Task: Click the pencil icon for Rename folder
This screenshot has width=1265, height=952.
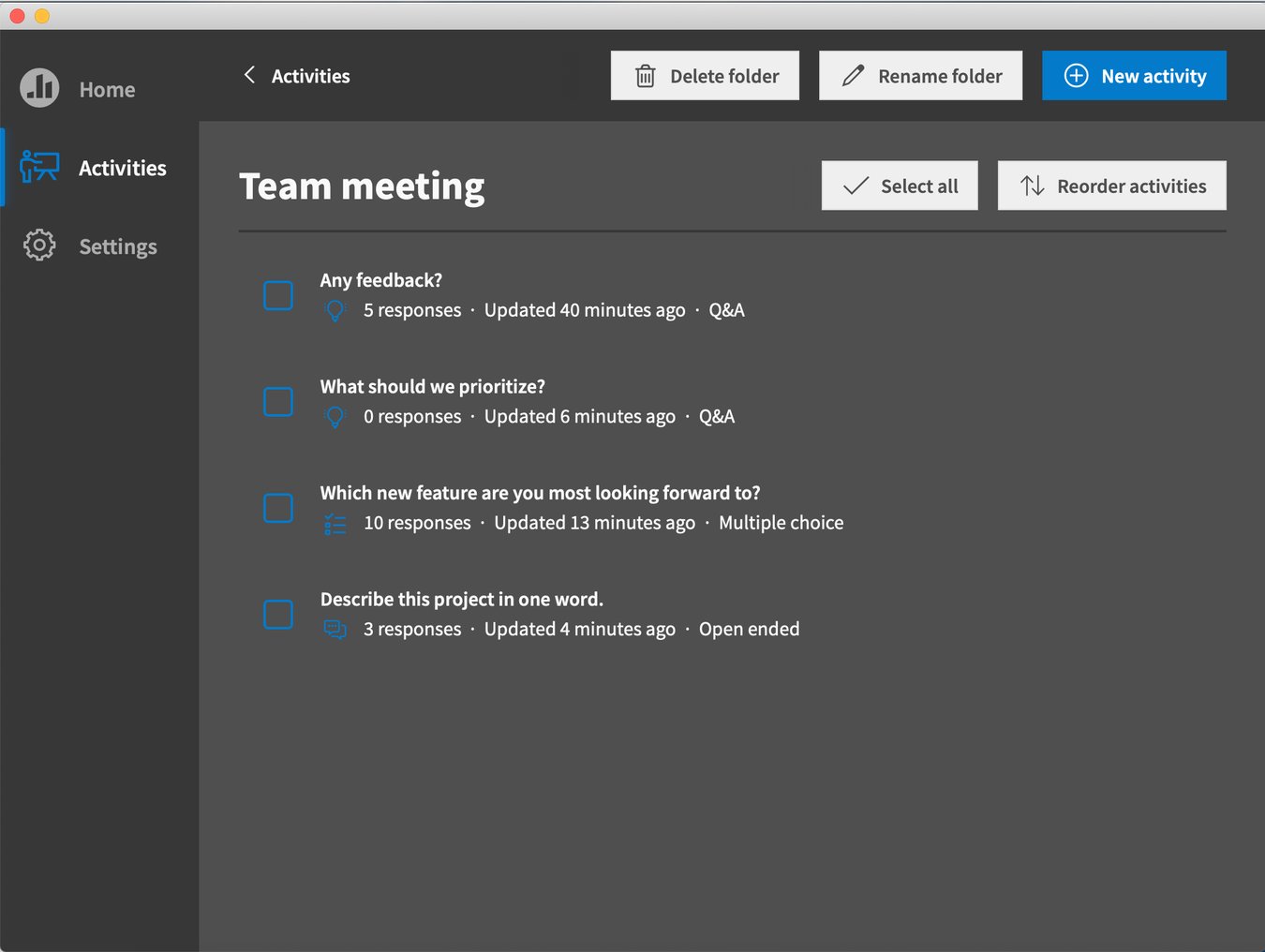Action: coord(853,76)
